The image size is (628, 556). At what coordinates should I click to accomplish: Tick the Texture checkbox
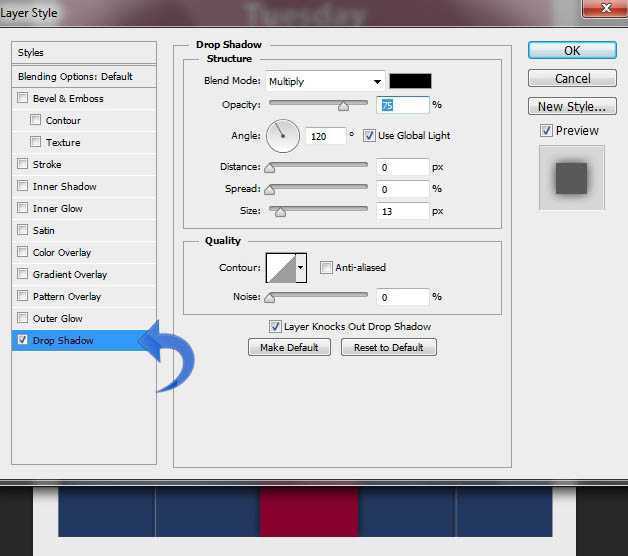pos(35,142)
